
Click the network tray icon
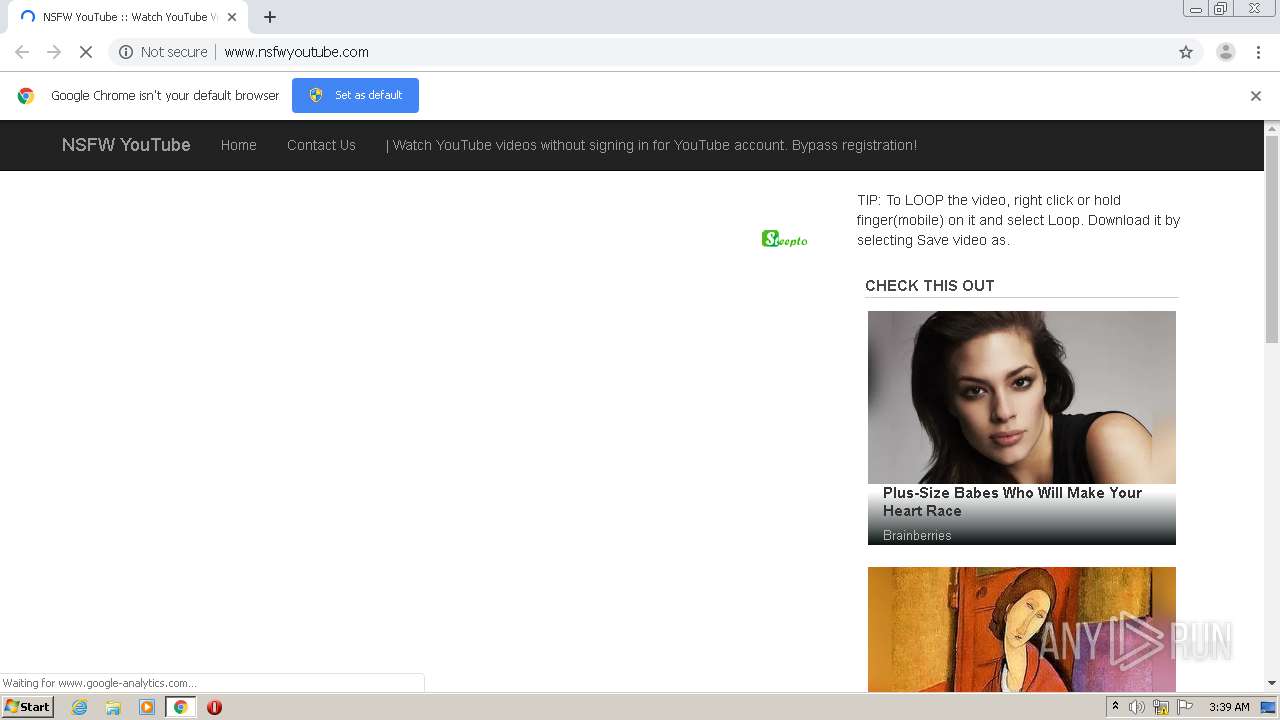[x=1161, y=707]
